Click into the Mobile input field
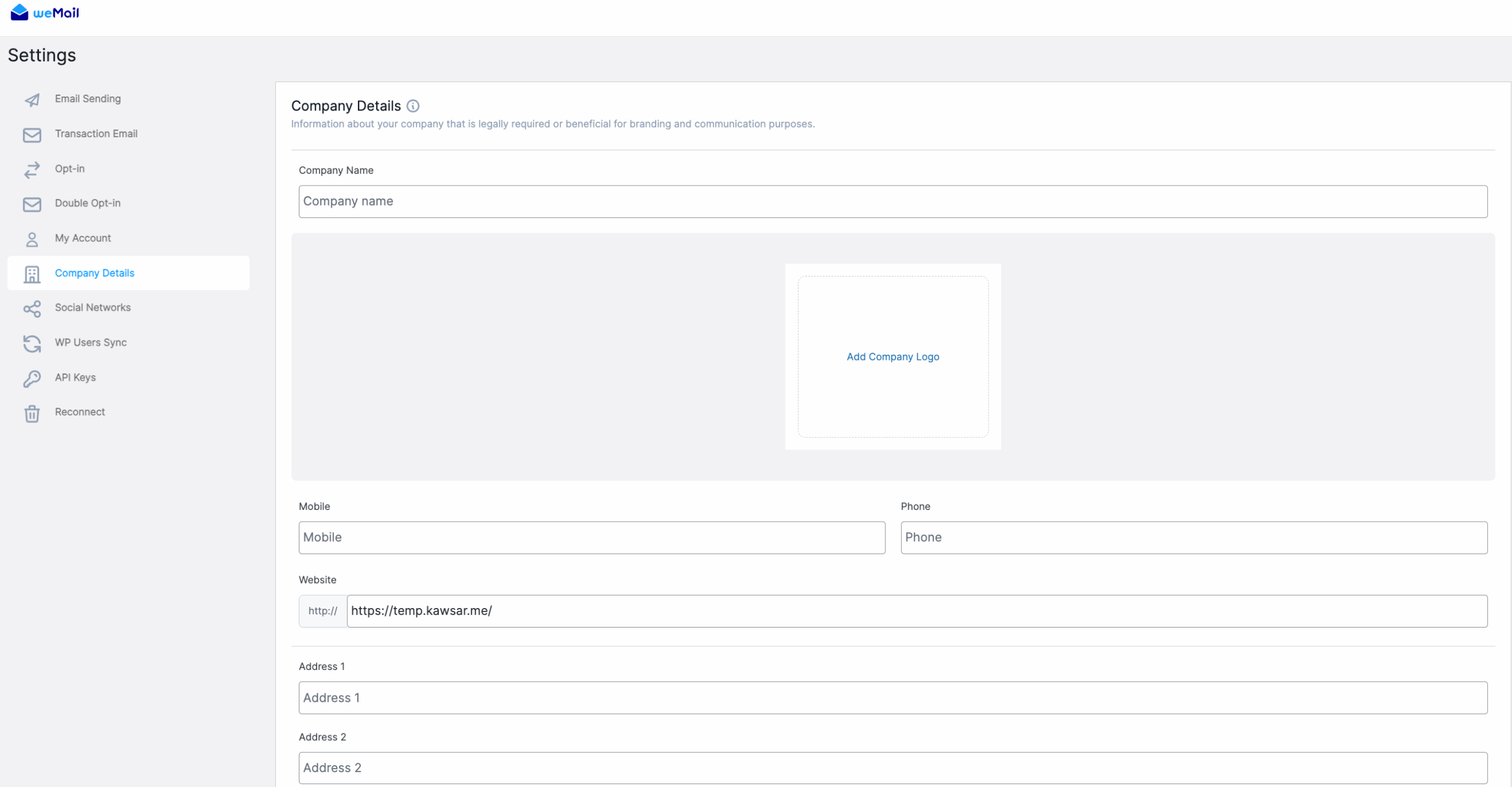Screen dimensions: 1512x787 591,537
